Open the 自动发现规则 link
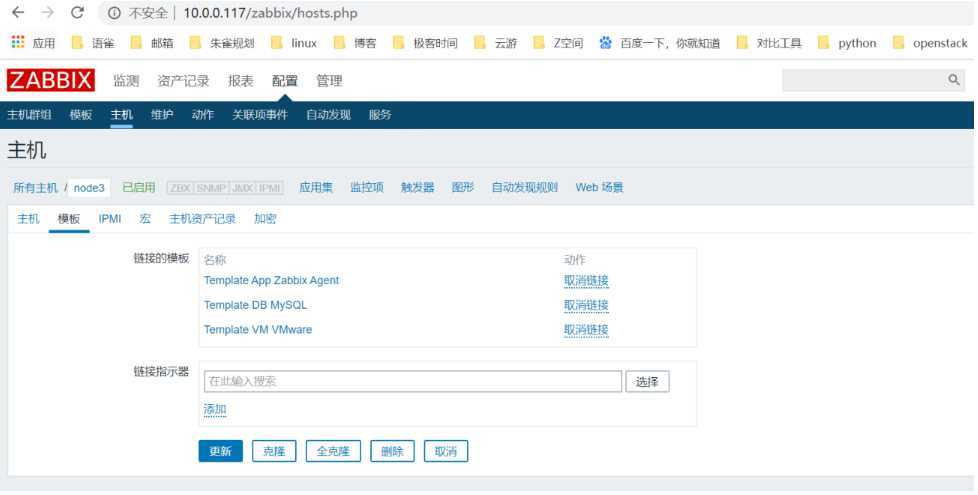Screen dimensions: 978x495 (525, 187)
